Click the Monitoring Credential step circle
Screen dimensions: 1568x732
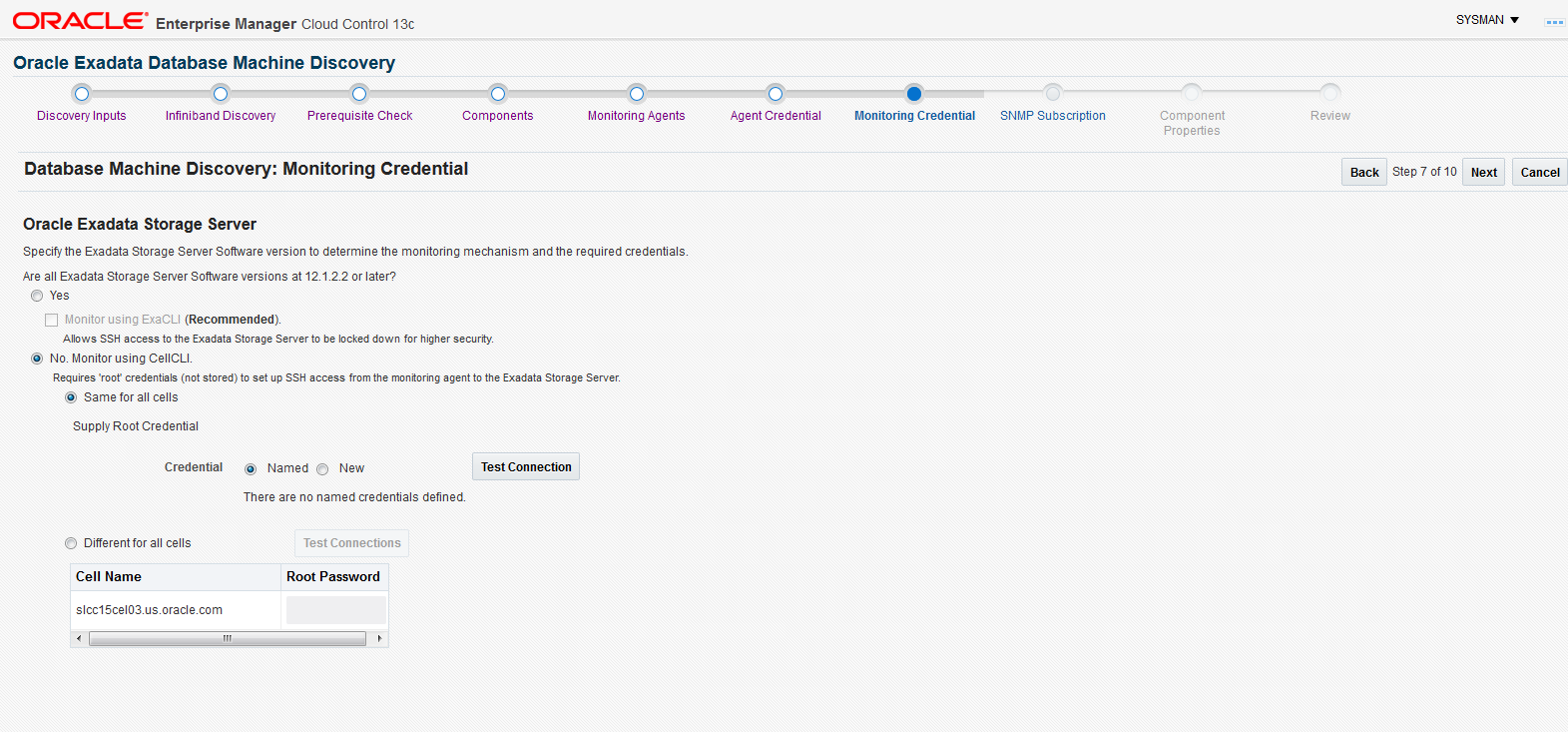pyautogui.click(x=914, y=94)
